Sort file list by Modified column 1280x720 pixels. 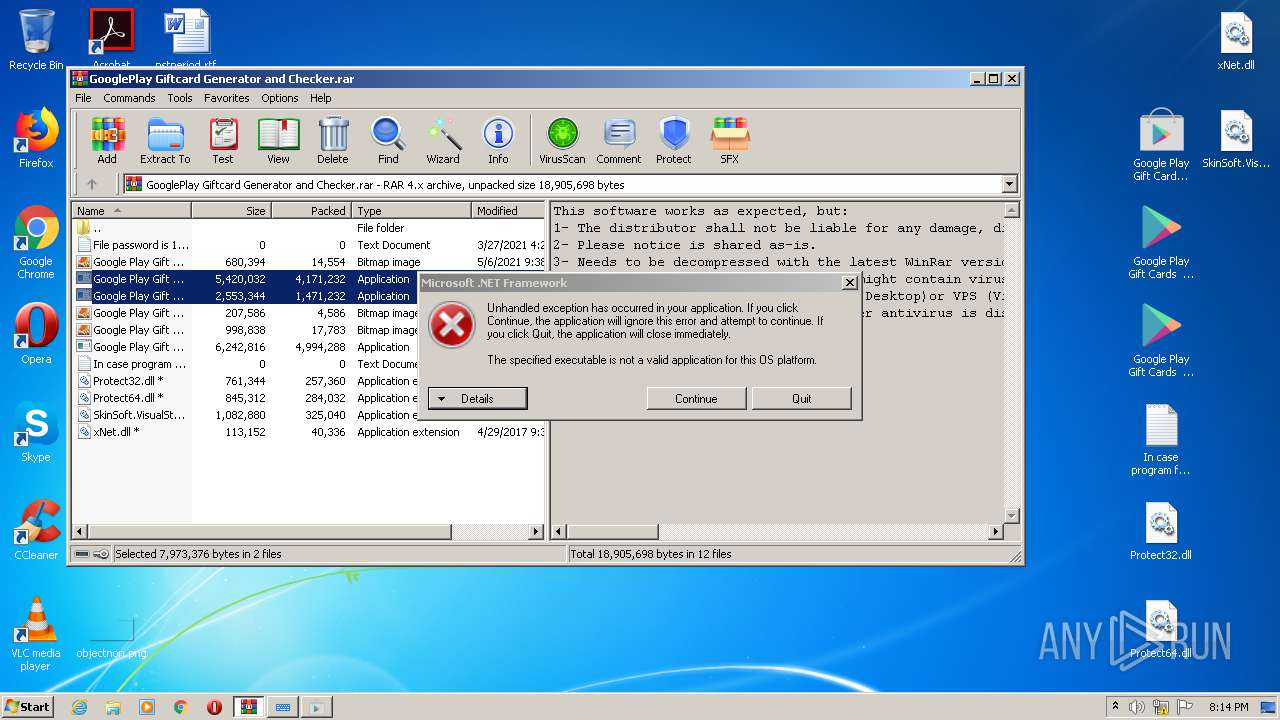[x=508, y=210]
